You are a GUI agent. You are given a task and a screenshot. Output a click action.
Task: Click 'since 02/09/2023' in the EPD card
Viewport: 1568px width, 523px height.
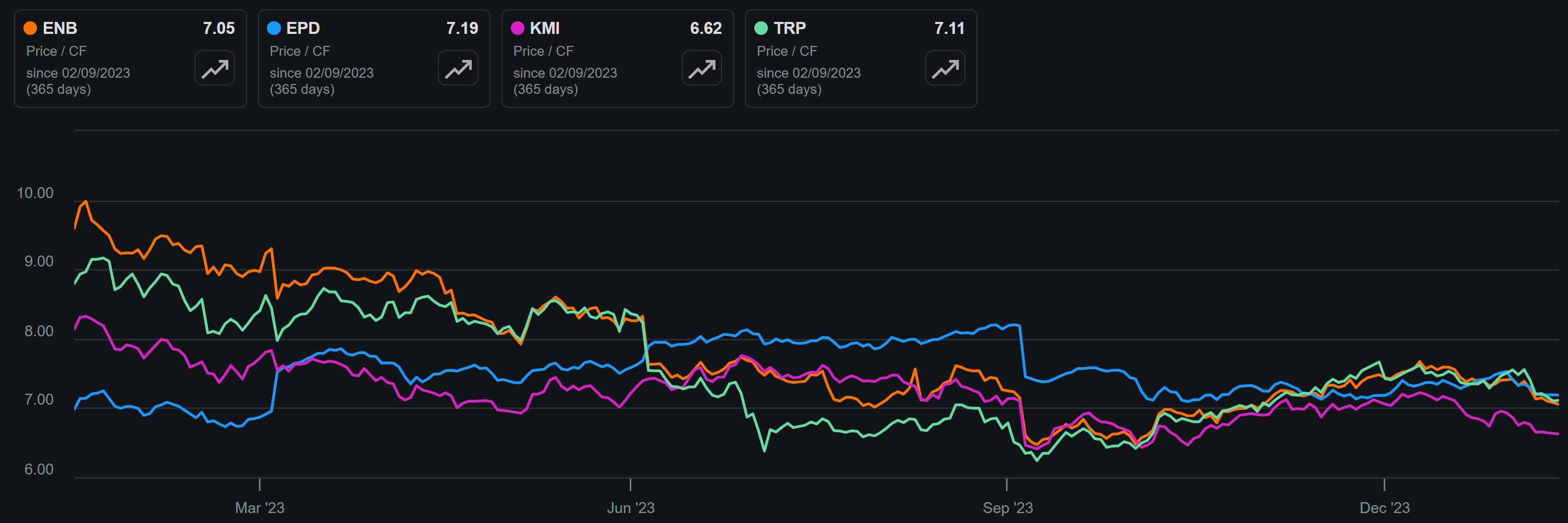(x=322, y=73)
